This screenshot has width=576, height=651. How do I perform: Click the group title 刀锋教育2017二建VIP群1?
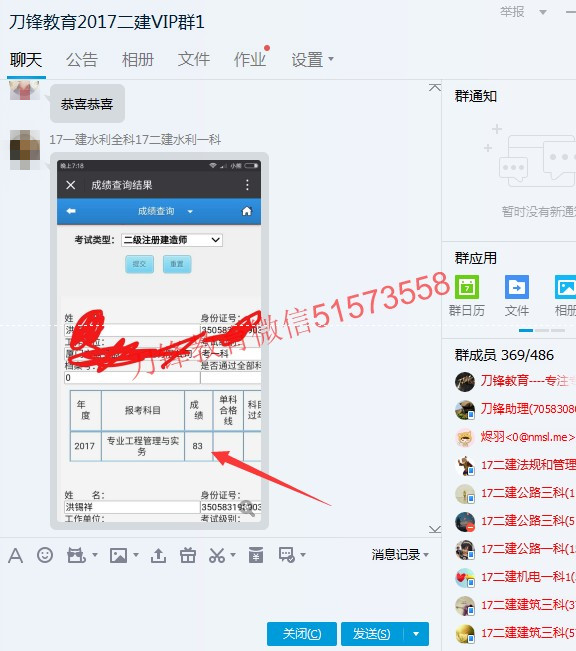(107, 22)
